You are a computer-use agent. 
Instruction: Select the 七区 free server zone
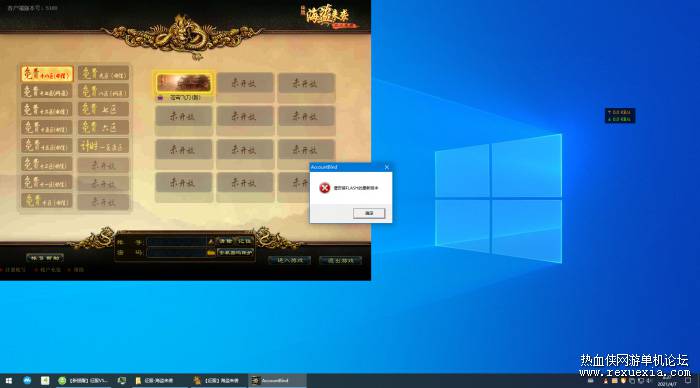103,109
